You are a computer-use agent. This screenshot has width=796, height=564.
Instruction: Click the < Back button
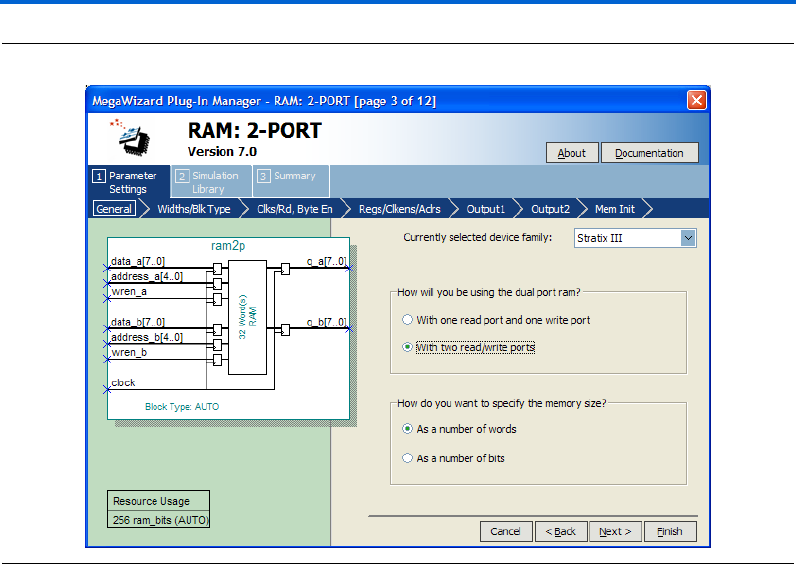pyautogui.click(x=560, y=532)
